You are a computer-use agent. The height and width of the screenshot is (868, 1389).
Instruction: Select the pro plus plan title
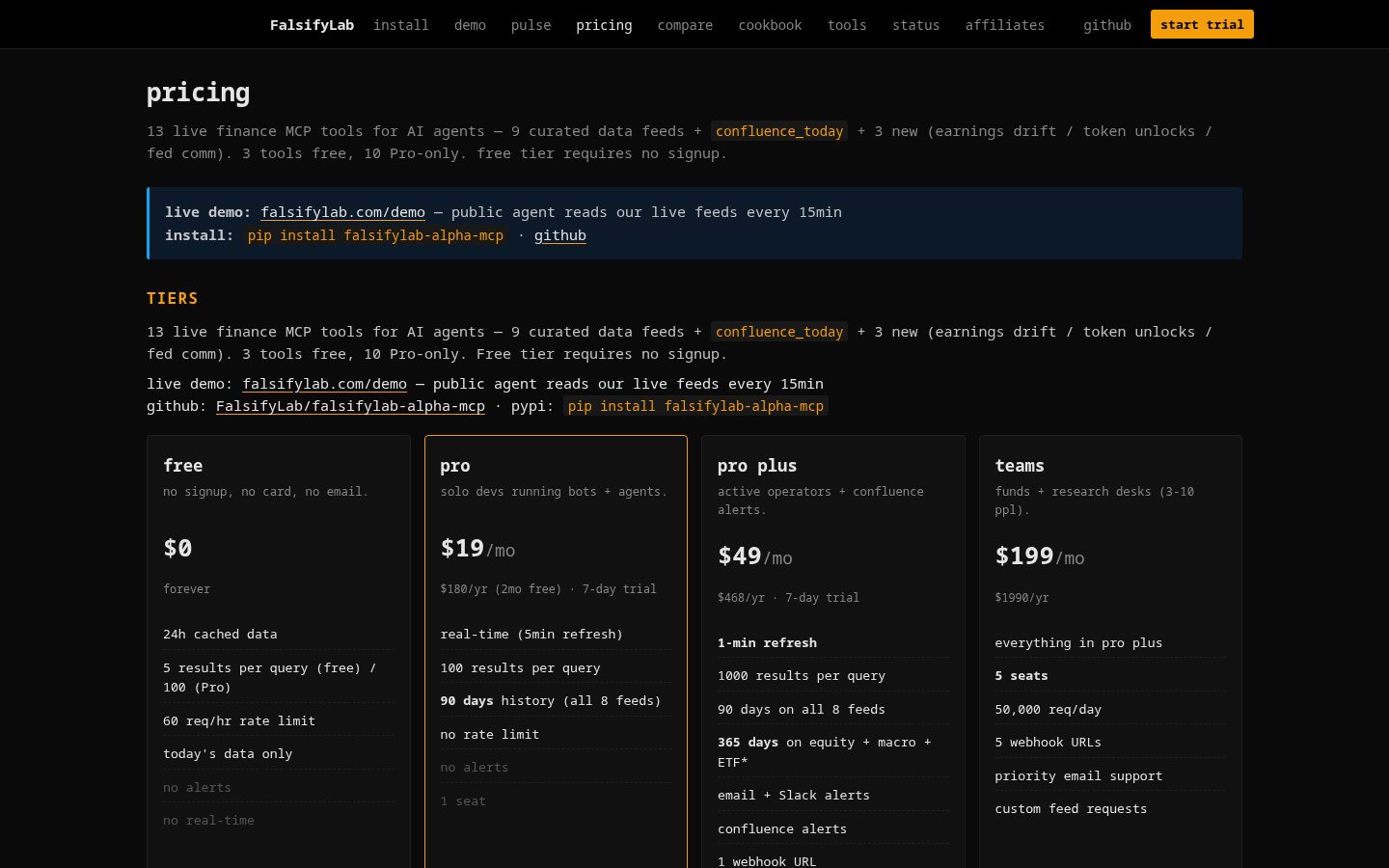(757, 466)
